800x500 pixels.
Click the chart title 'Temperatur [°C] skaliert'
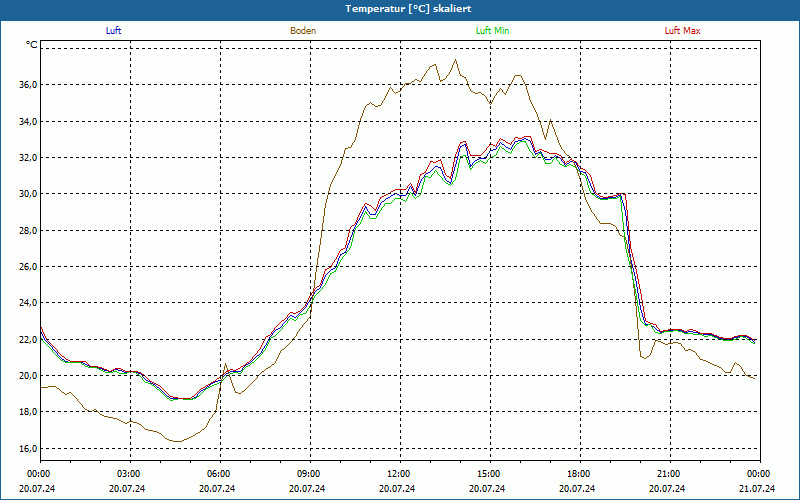point(408,9)
